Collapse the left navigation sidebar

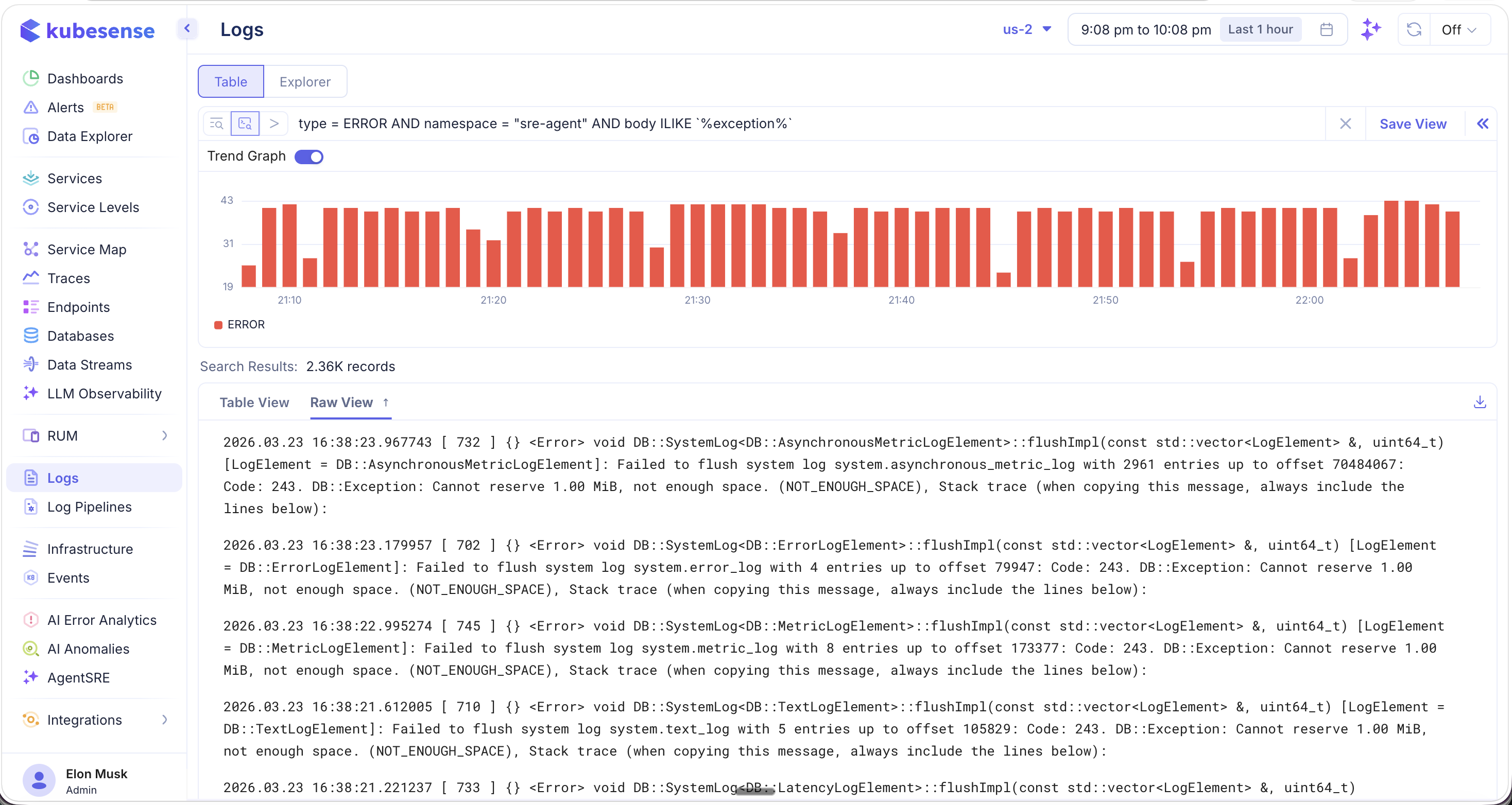(187, 28)
